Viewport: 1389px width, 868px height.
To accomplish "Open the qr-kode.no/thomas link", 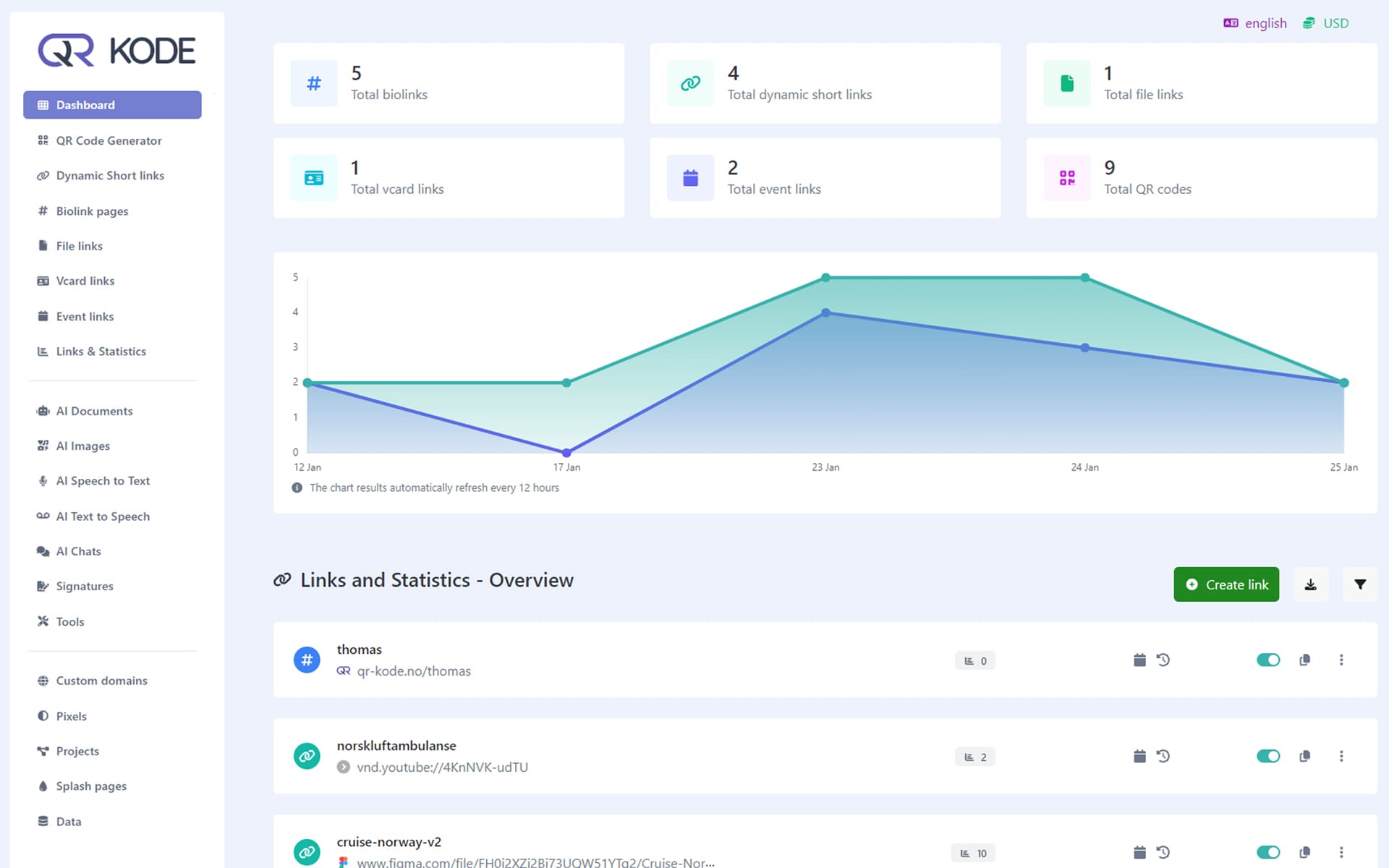I will [x=413, y=671].
